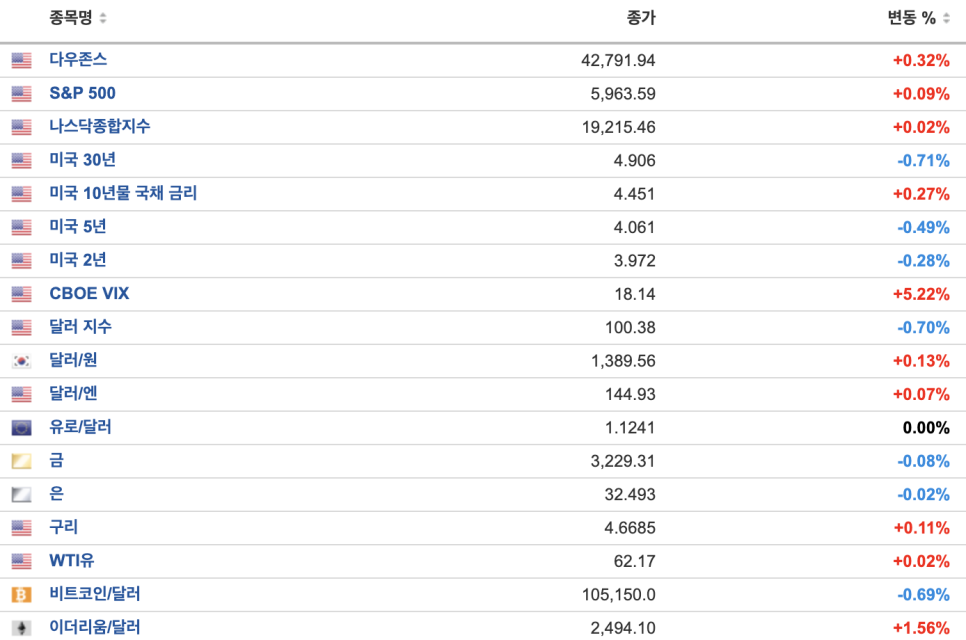Screen dimensions: 966x640
Task: Select the +1.56% change for 이더리움/달러
Action: pyautogui.click(x=921, y=628)
